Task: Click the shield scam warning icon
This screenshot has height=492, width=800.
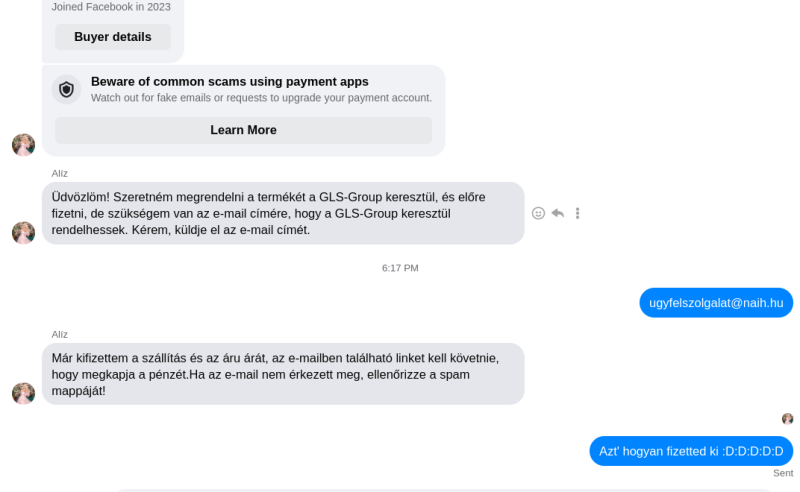Action: tap(66, 90)
